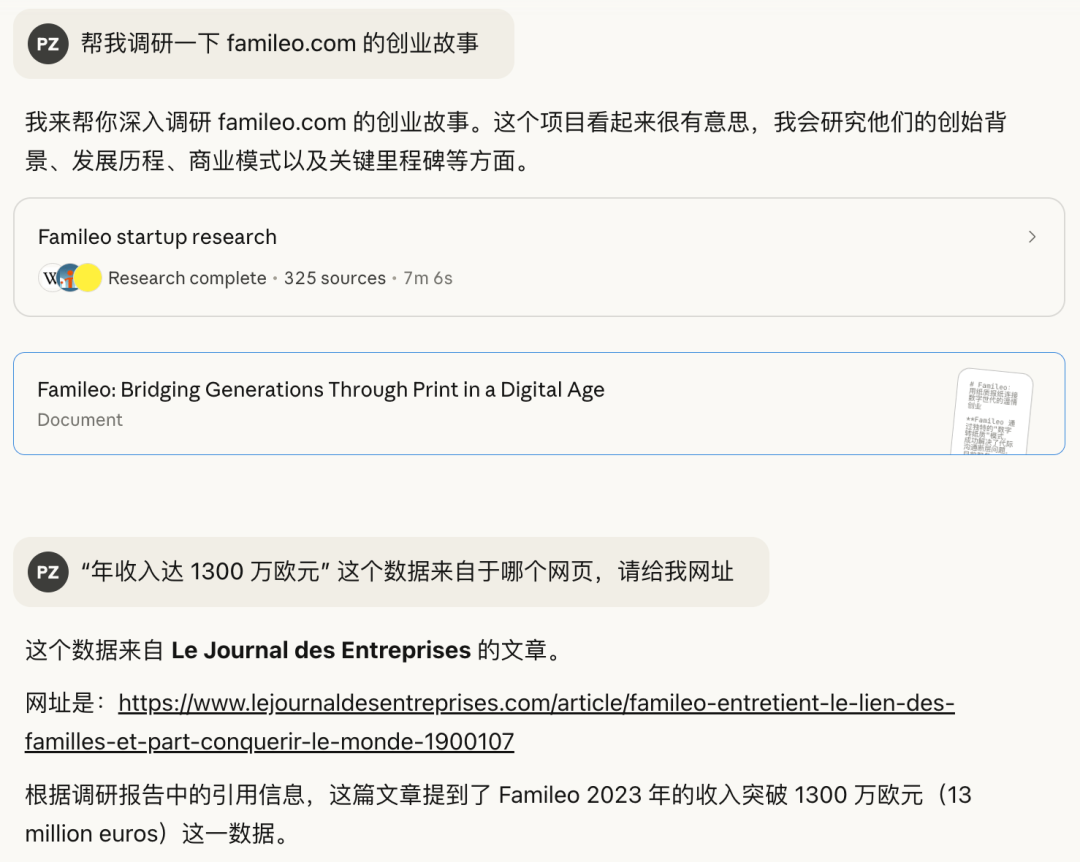Click the yellow source icon in research card

click(88, 278)
